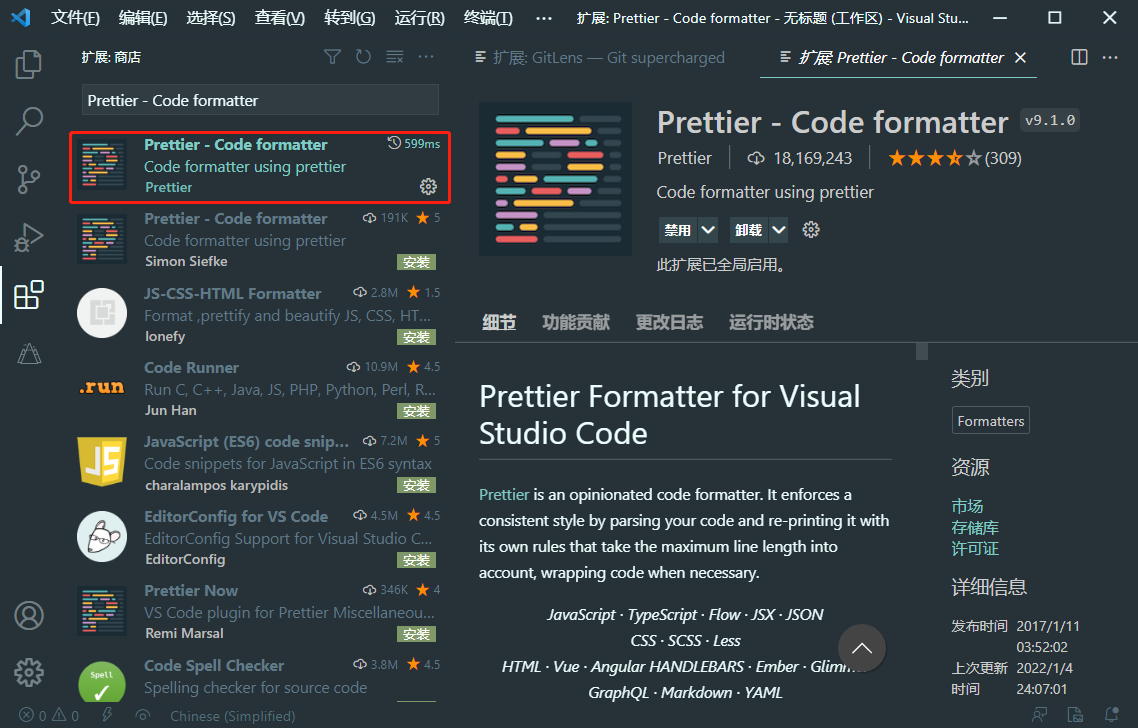The width and height of the screenshot is (1138, 728).
Task: Click gear on installed Prettier list item
Action: click(x=428, y=187)
